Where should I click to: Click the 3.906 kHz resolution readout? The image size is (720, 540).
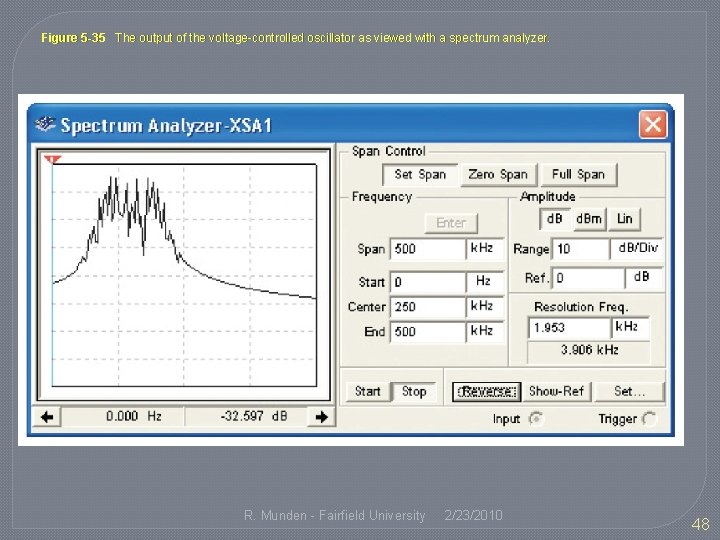[590, 350]
